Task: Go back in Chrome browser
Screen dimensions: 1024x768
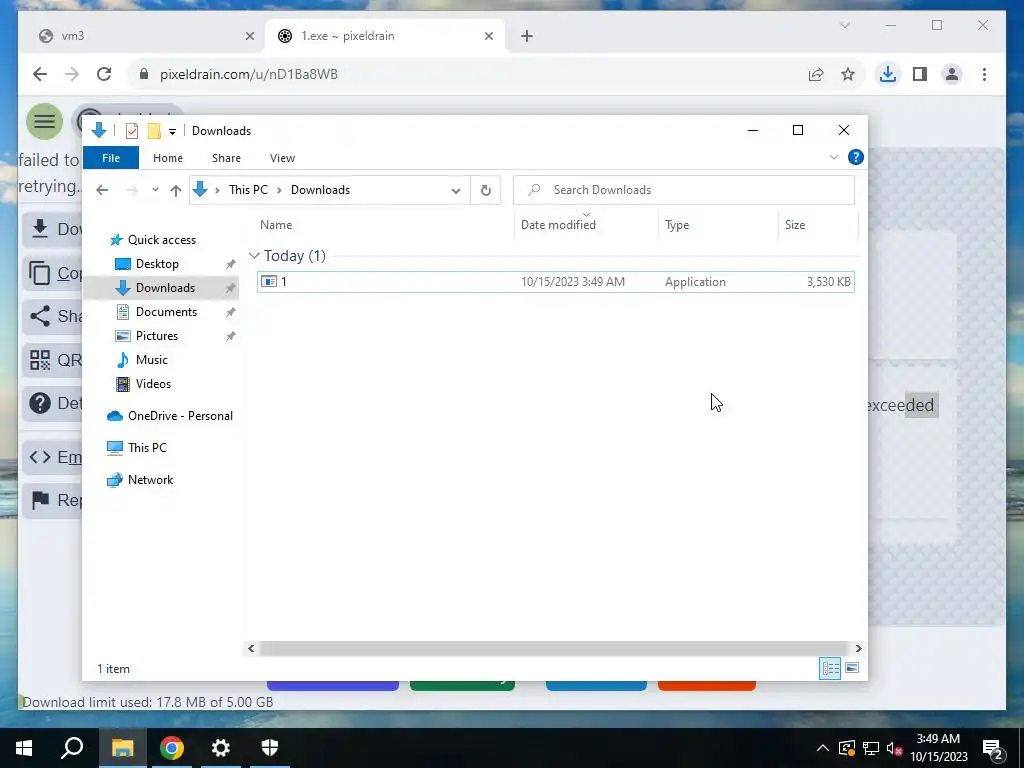Action: pyautogui.click(x=40, y=74)
